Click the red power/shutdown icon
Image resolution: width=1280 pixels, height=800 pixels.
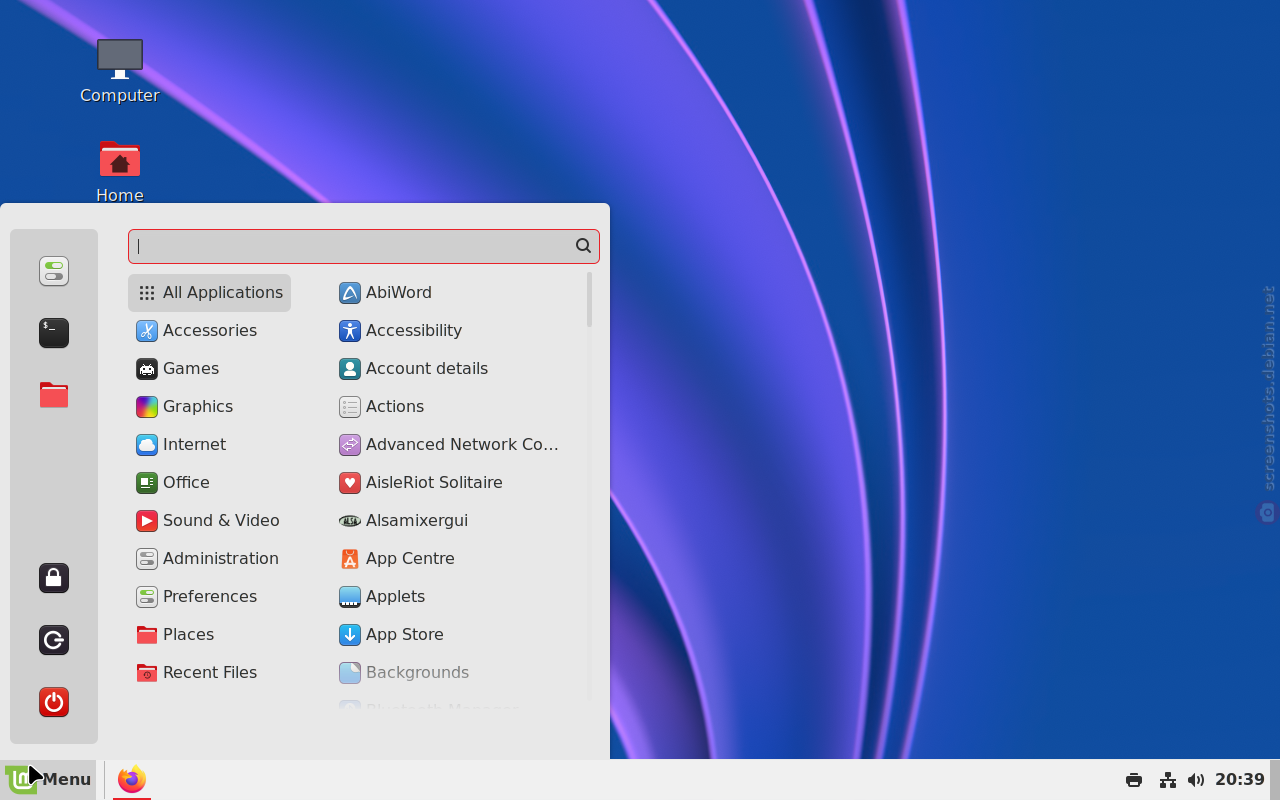[x=54, y=702]
